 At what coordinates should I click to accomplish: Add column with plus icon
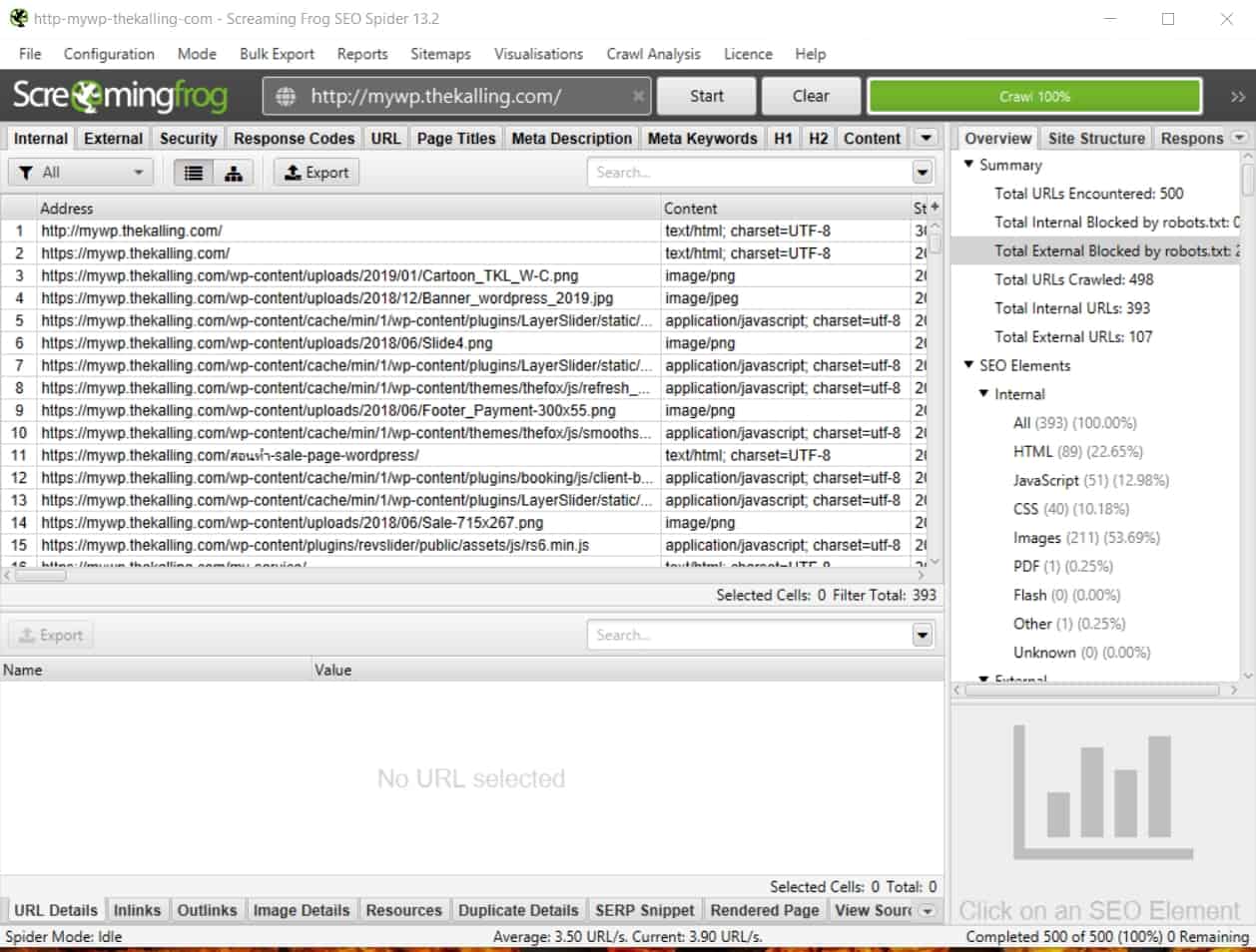click(x=935, y=207)
